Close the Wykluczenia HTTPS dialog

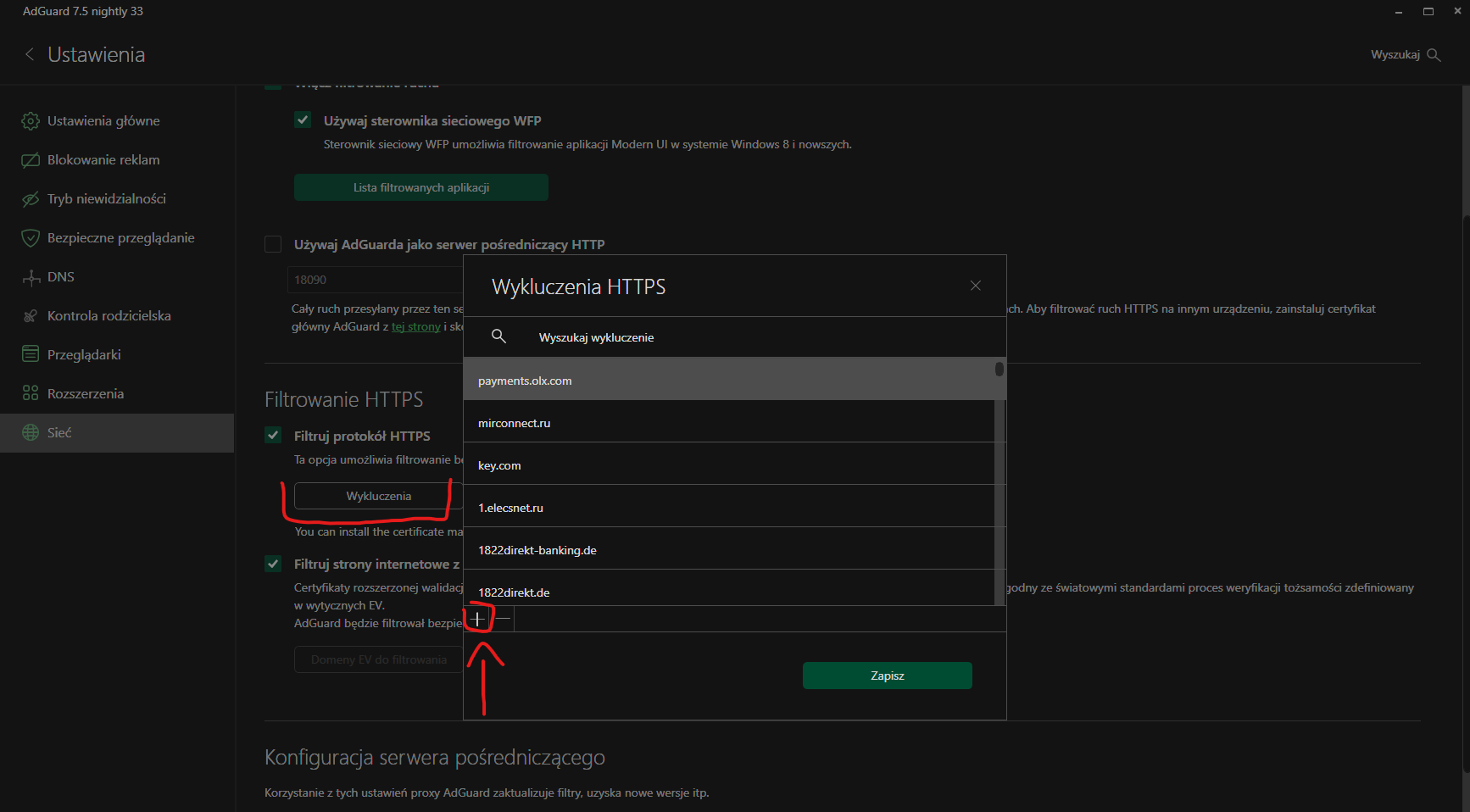pos(976,286)
